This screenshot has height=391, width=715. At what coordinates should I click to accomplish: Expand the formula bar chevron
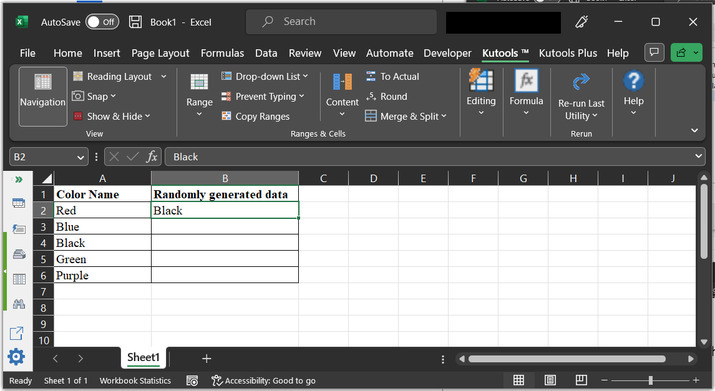[698, 156]
